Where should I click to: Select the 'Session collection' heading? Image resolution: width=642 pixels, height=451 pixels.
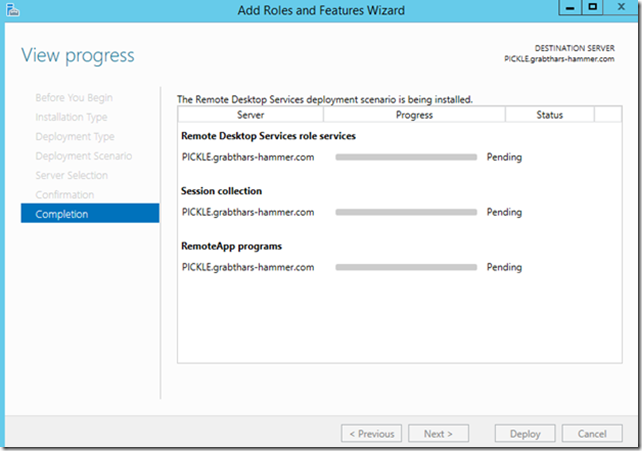[x=222, y=191]
